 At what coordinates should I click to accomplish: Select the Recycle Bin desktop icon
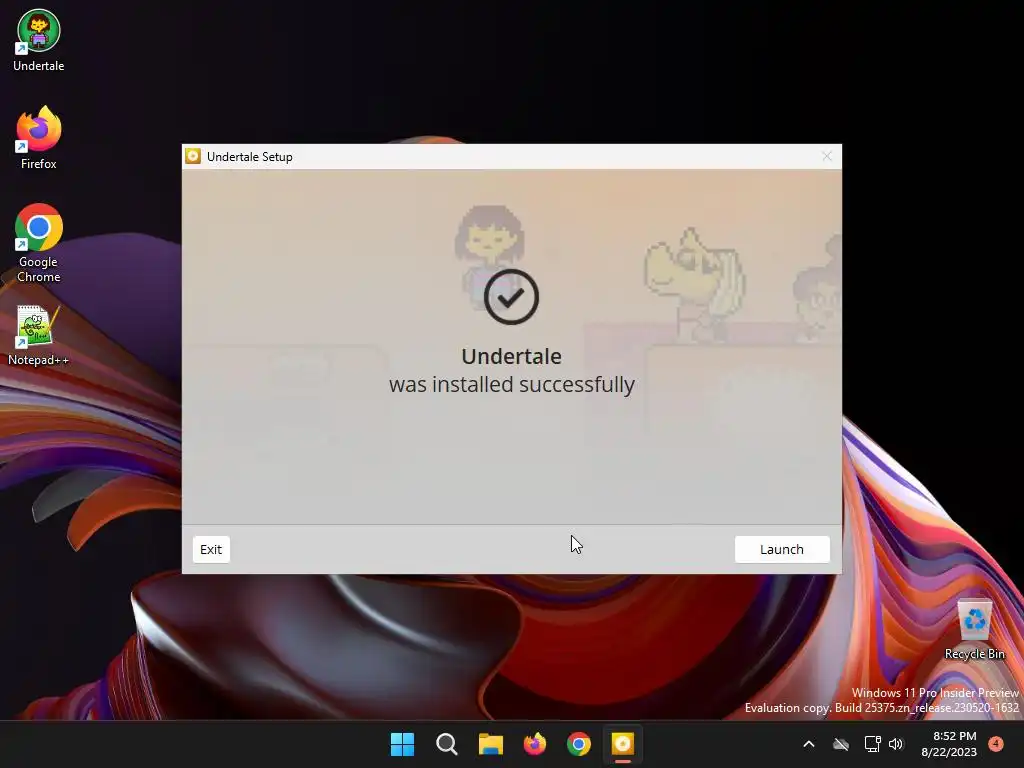tap(974, 630)
